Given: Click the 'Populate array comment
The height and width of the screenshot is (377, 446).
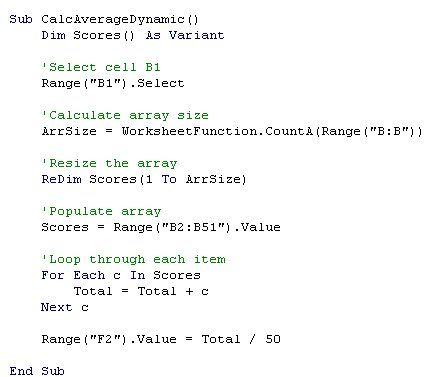Looking at the screenshot, I should (101, 211).
